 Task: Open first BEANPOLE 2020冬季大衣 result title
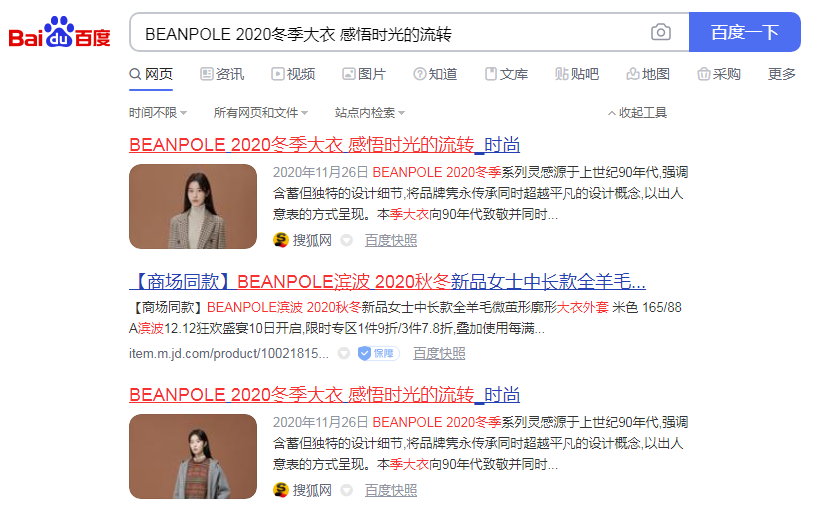pos(324,144)
